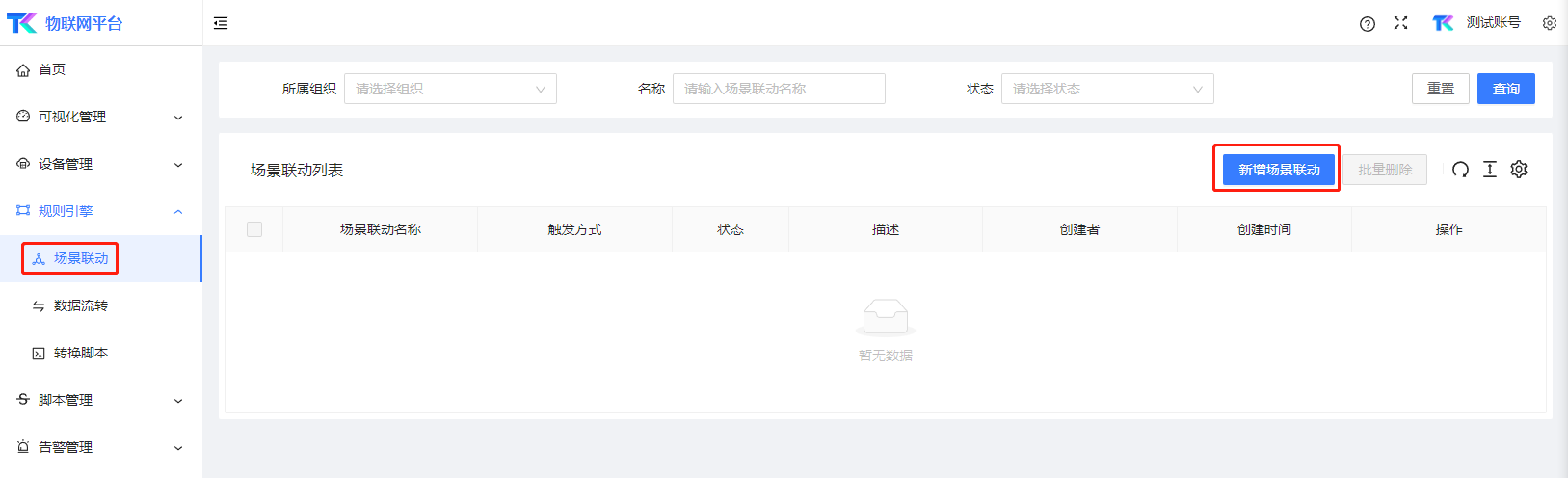Open the 所属组织 organization dropdown
This screenshot has height=478, width=1568.
pyautogui.click(x=450, y=89)
